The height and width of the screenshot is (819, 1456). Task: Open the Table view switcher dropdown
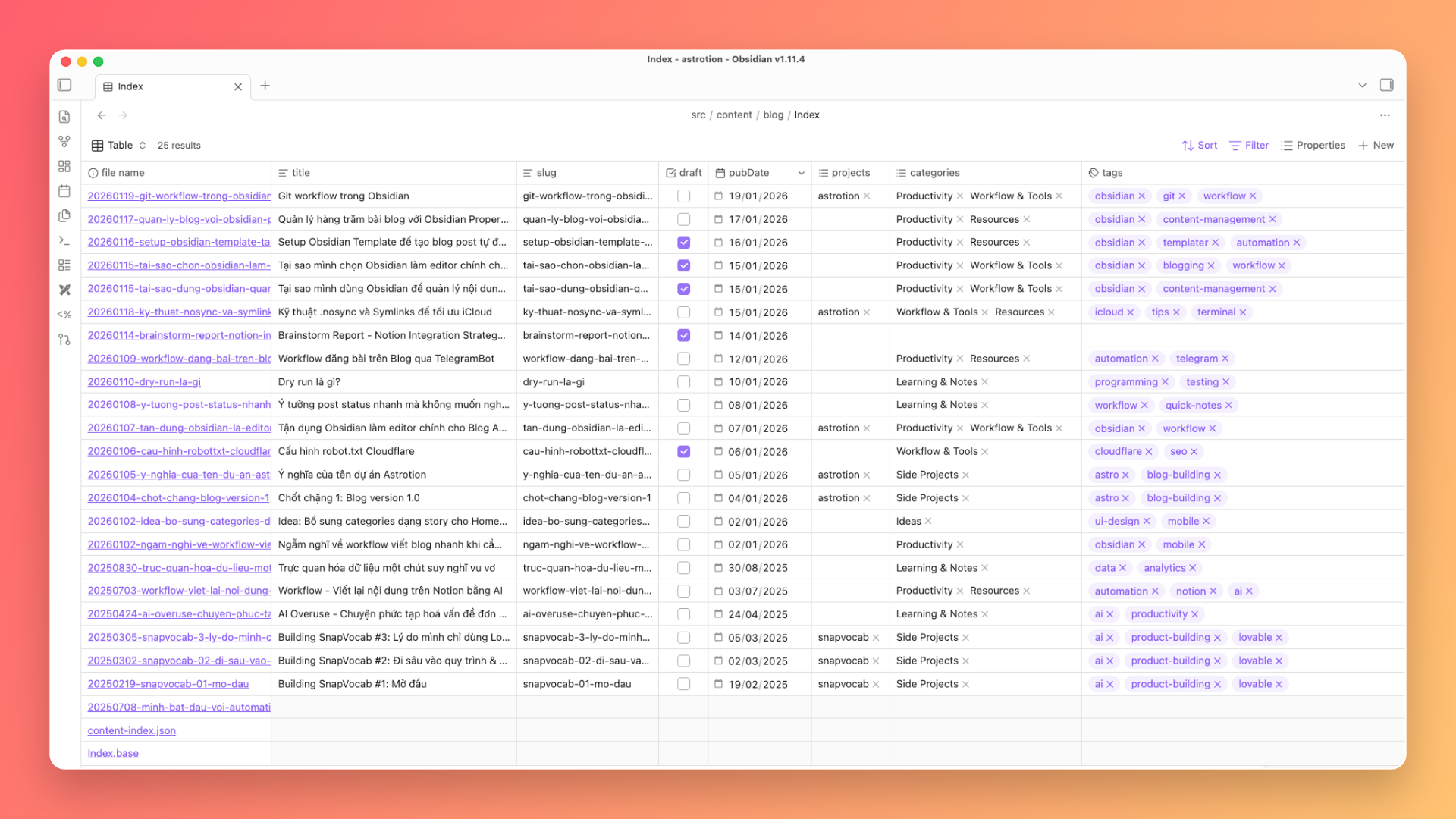[119, 146]
